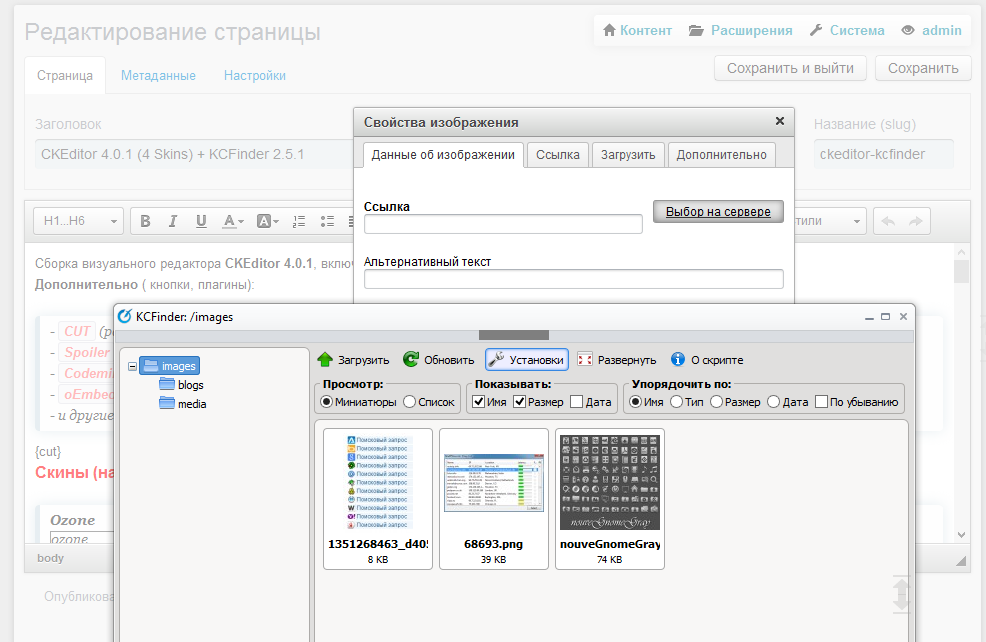Apply Underline formatting in the editor toolbar
The image size is (986, 642).
(x=201, y=221)
